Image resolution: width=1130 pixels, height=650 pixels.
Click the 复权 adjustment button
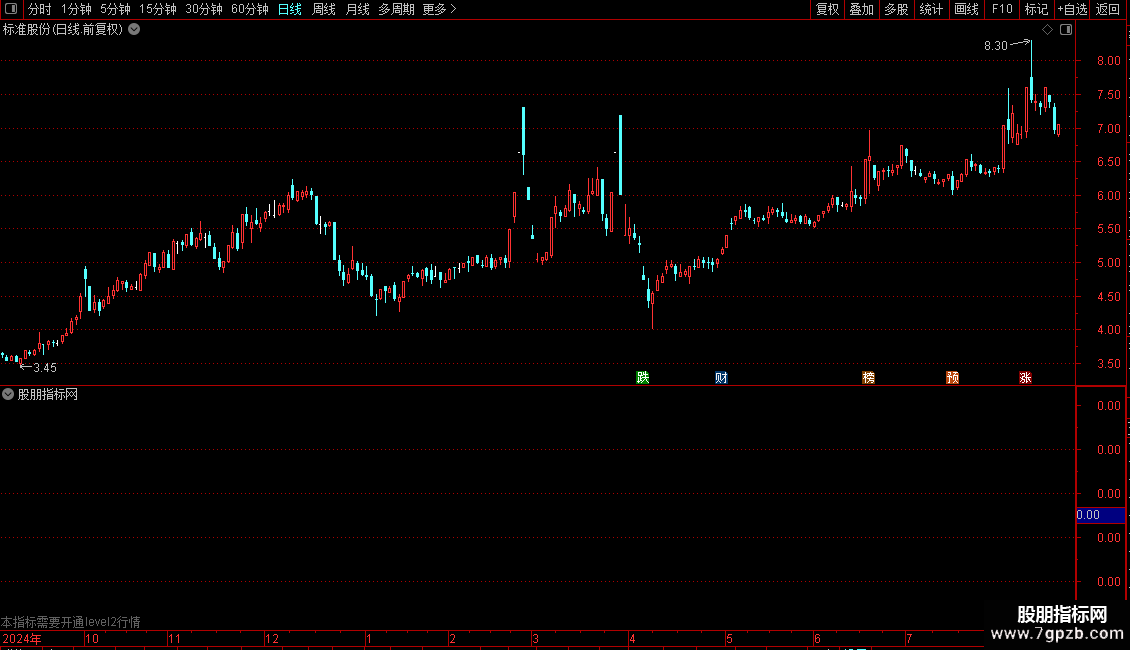(827, 9)
